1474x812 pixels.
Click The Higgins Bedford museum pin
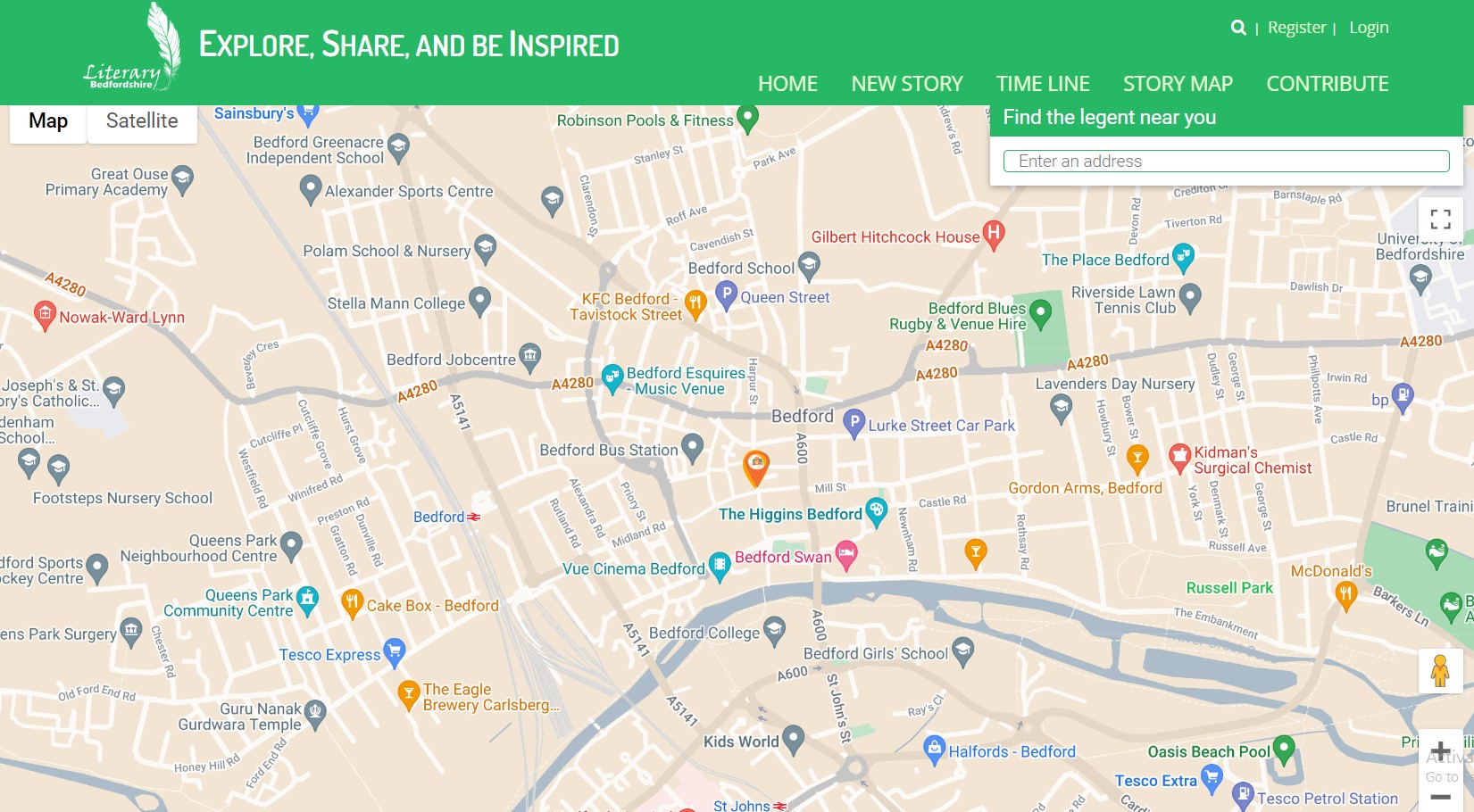876,512
